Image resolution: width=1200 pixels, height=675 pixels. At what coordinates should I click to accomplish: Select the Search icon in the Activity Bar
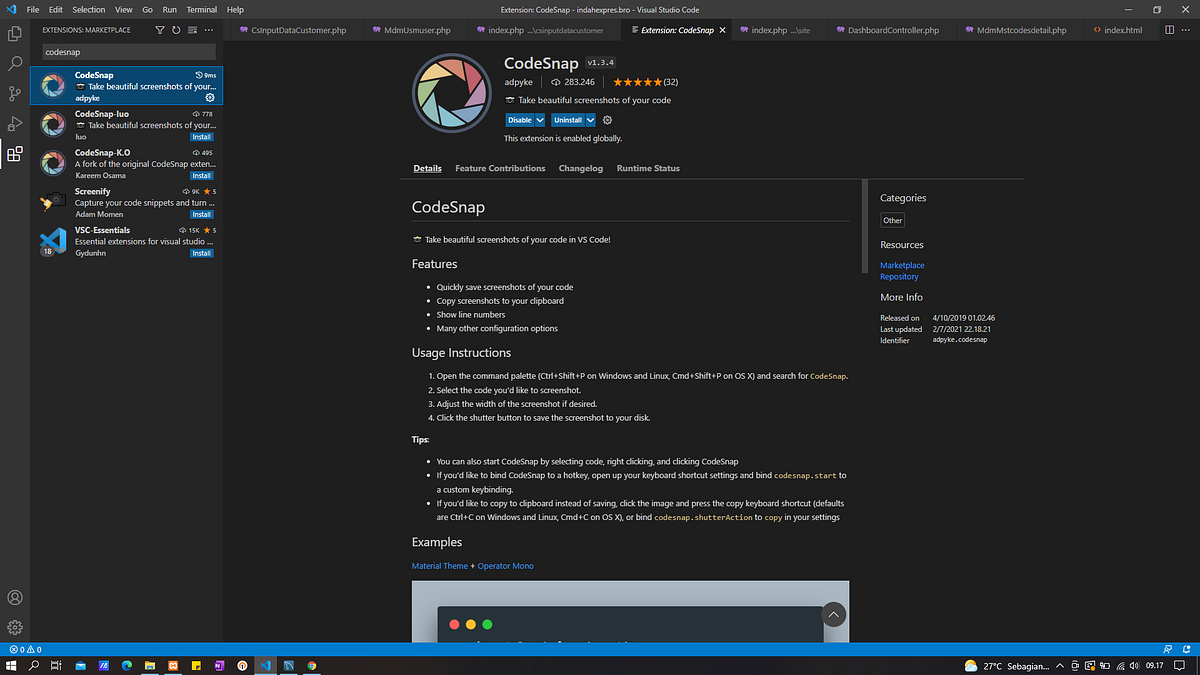pyautogui.click(x=14, y=63)
